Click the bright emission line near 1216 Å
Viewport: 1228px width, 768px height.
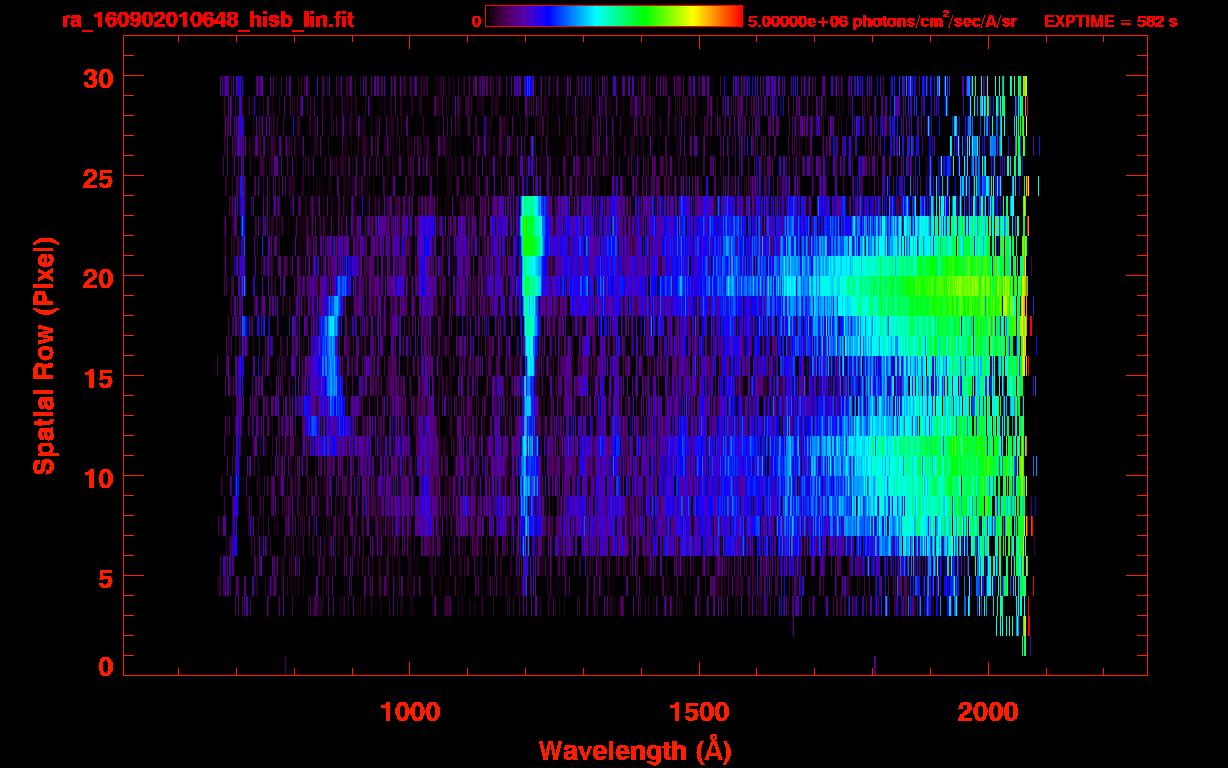coord(530,286)
